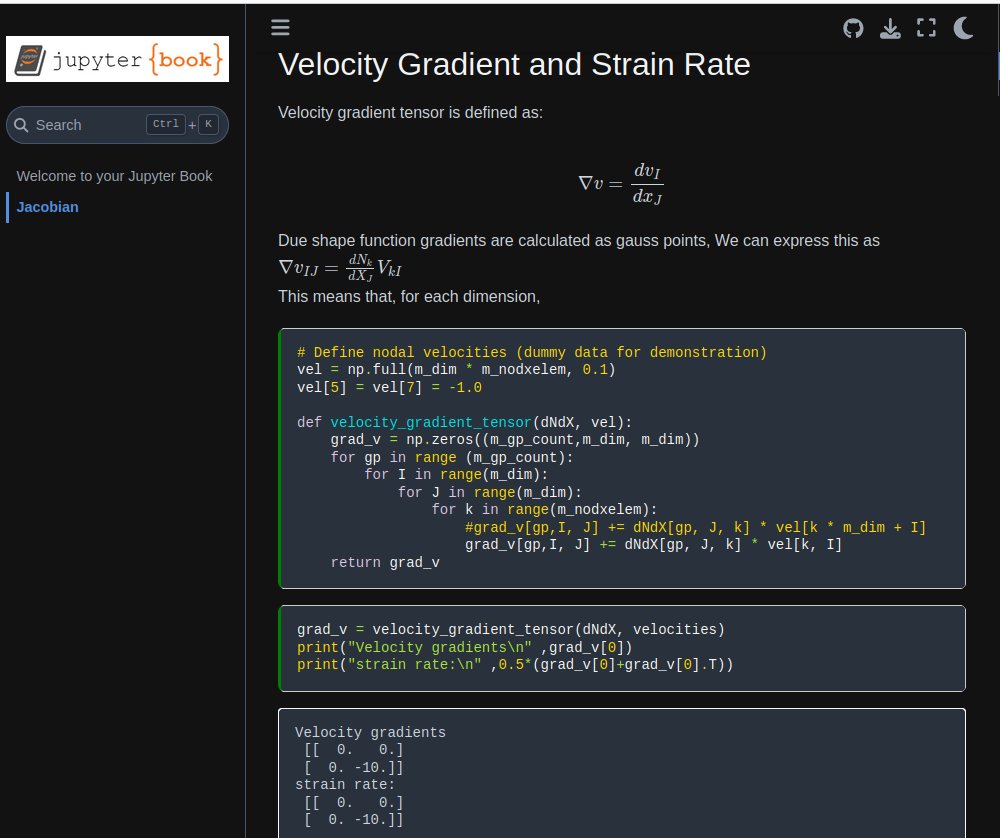Viewport: 1000px width, 838px height.
Task: Toggle dark mode with the moon icon
Action: tap(963, 28)
